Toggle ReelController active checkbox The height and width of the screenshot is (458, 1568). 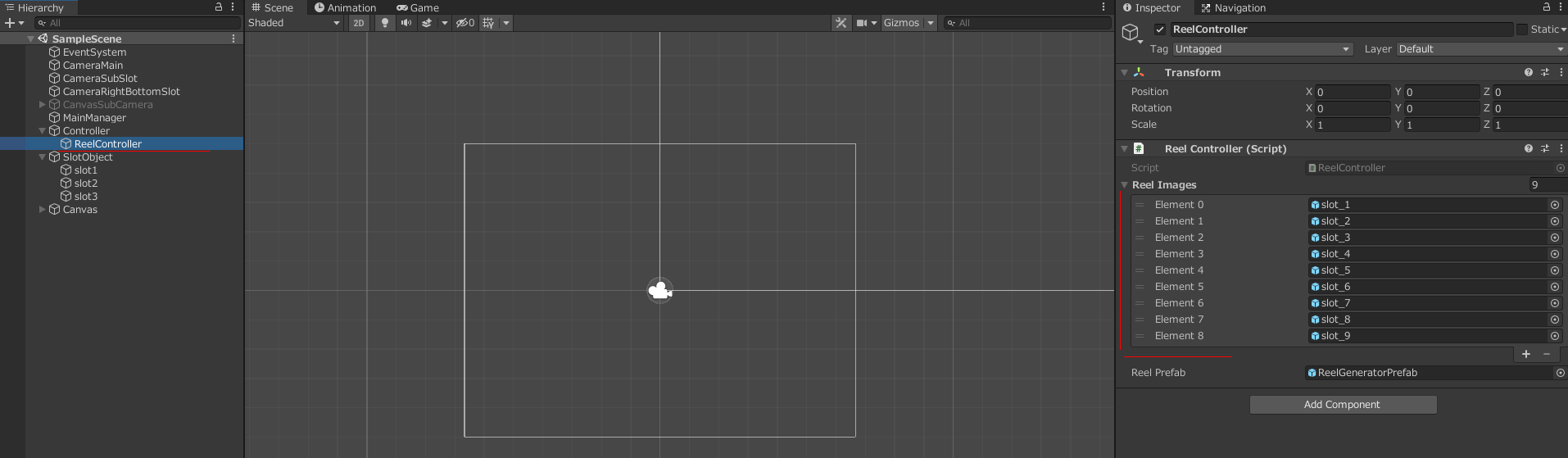[x=1160, y=29]
